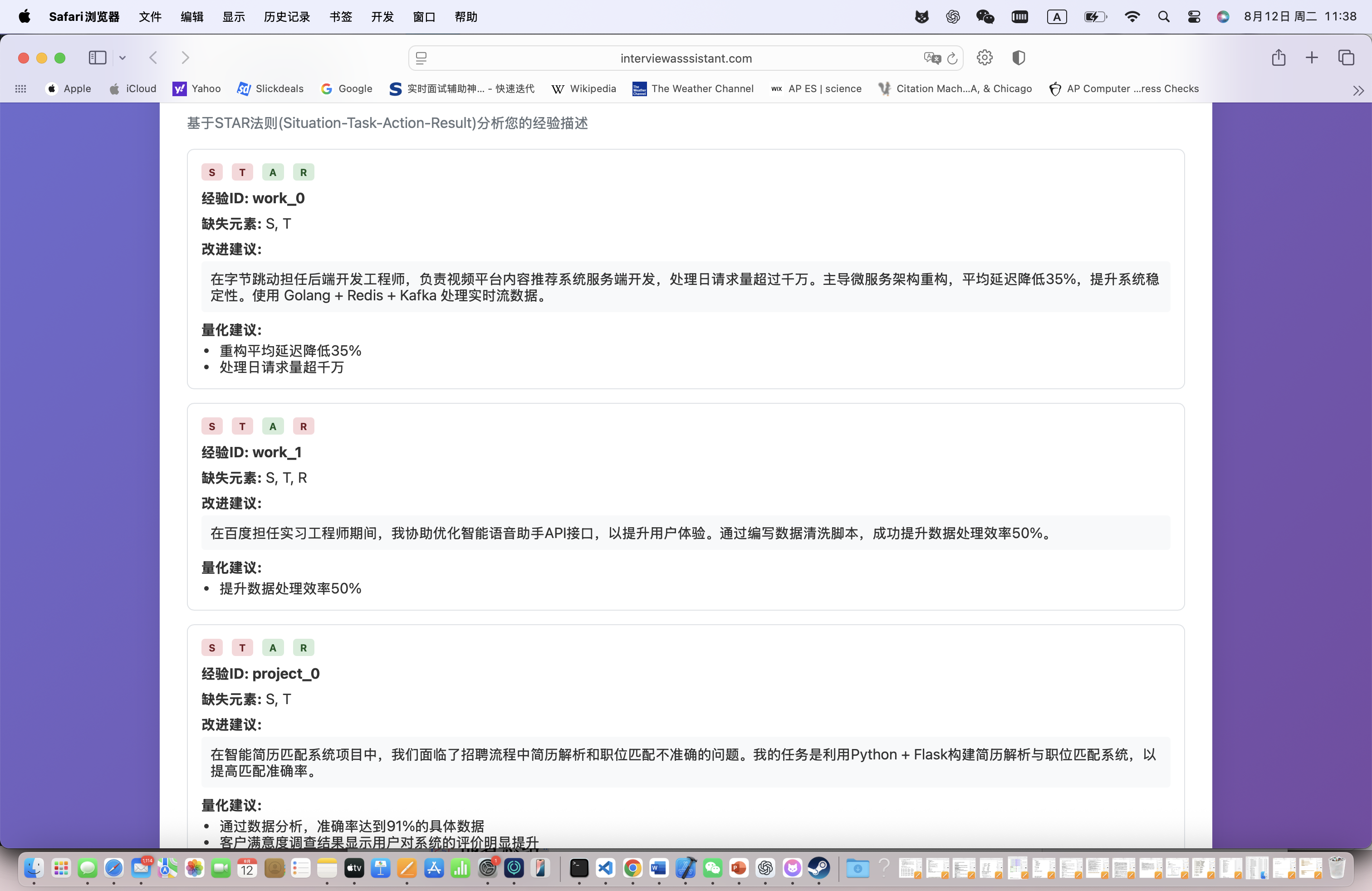This screenshot has width=1372, height=891.
Task: Open Microsoft Word from the Dock
Action: click(x=659, y=868)
